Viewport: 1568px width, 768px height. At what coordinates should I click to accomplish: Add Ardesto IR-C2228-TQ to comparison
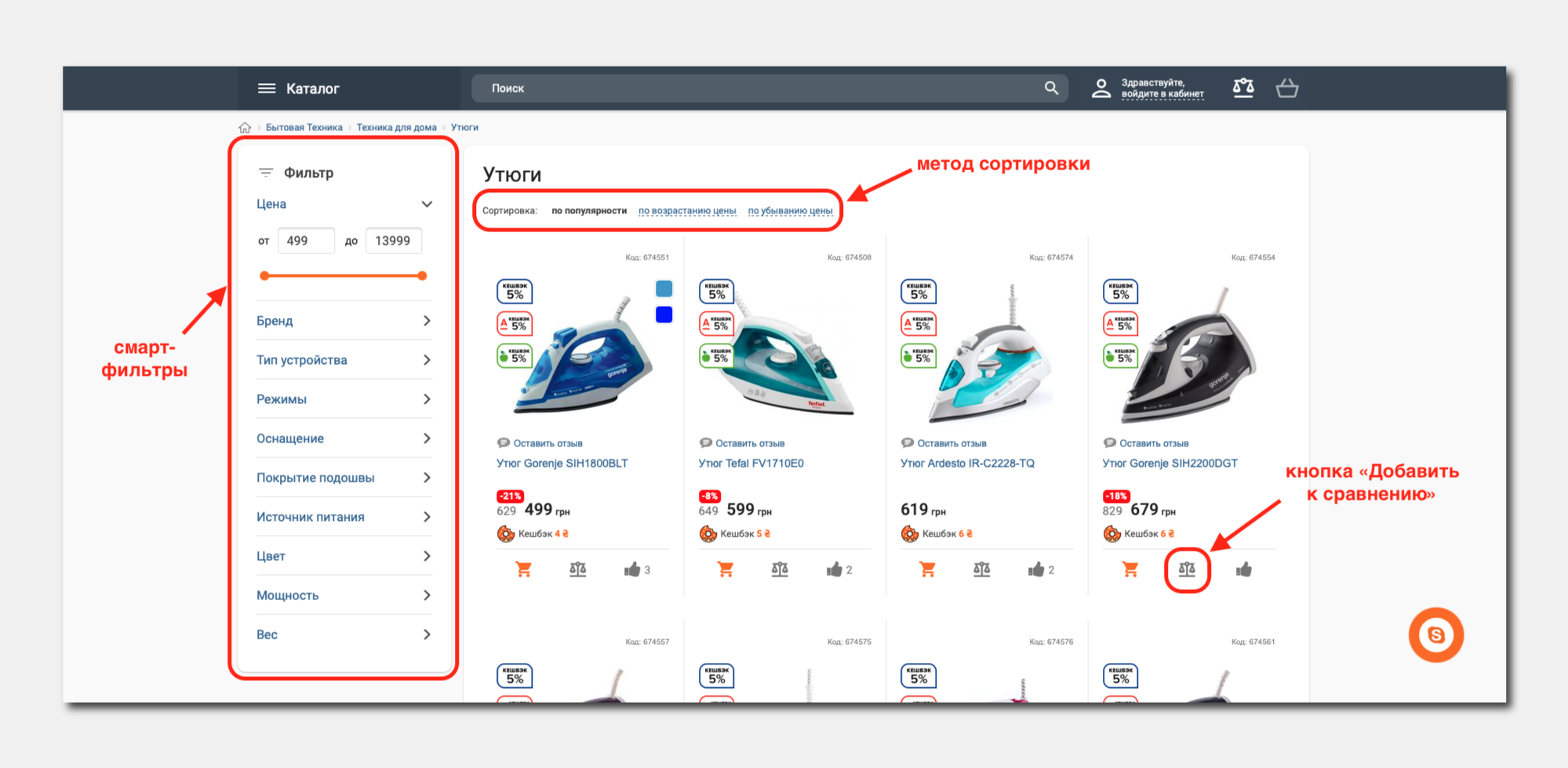(x=982, y=570)
